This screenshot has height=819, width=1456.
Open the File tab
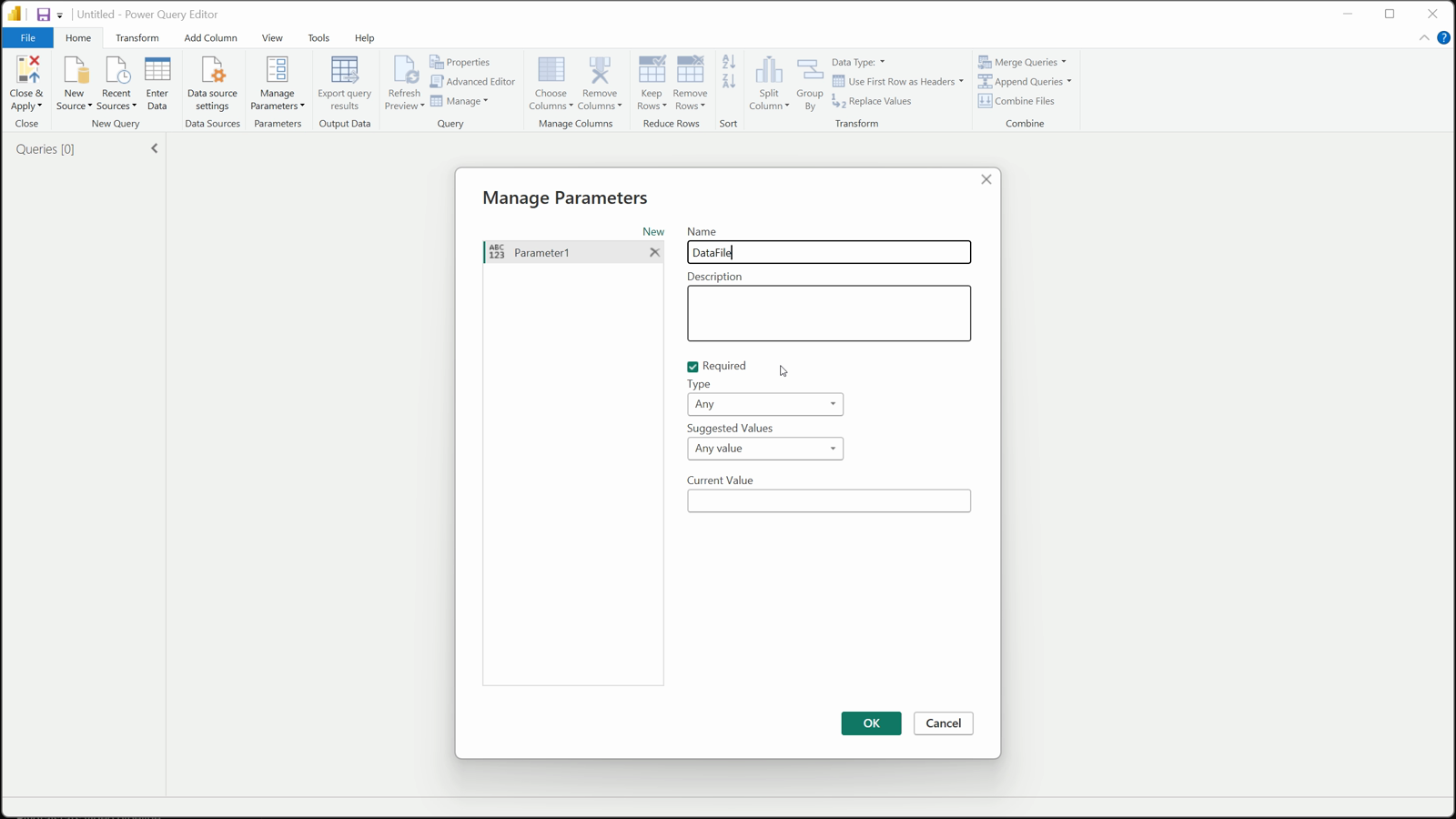click(x=28, y=38)
